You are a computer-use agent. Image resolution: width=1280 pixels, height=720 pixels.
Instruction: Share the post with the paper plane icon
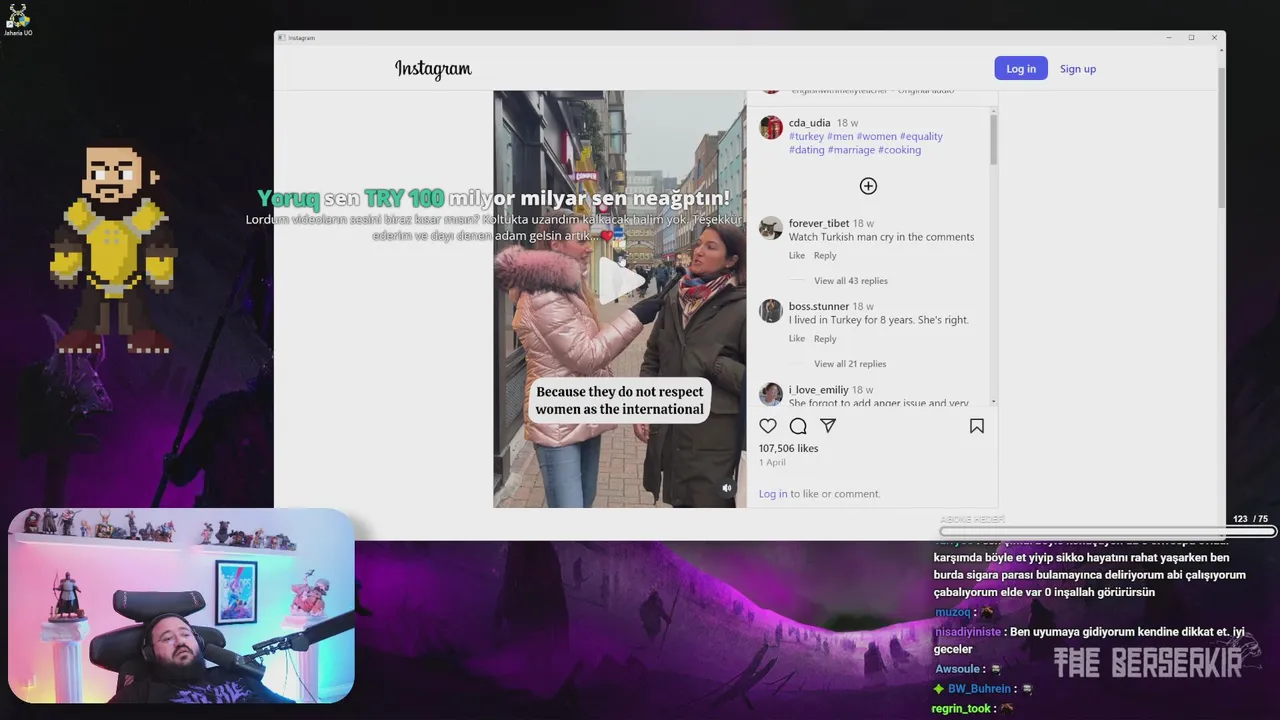pyautogui.click(x=828, y=426)
